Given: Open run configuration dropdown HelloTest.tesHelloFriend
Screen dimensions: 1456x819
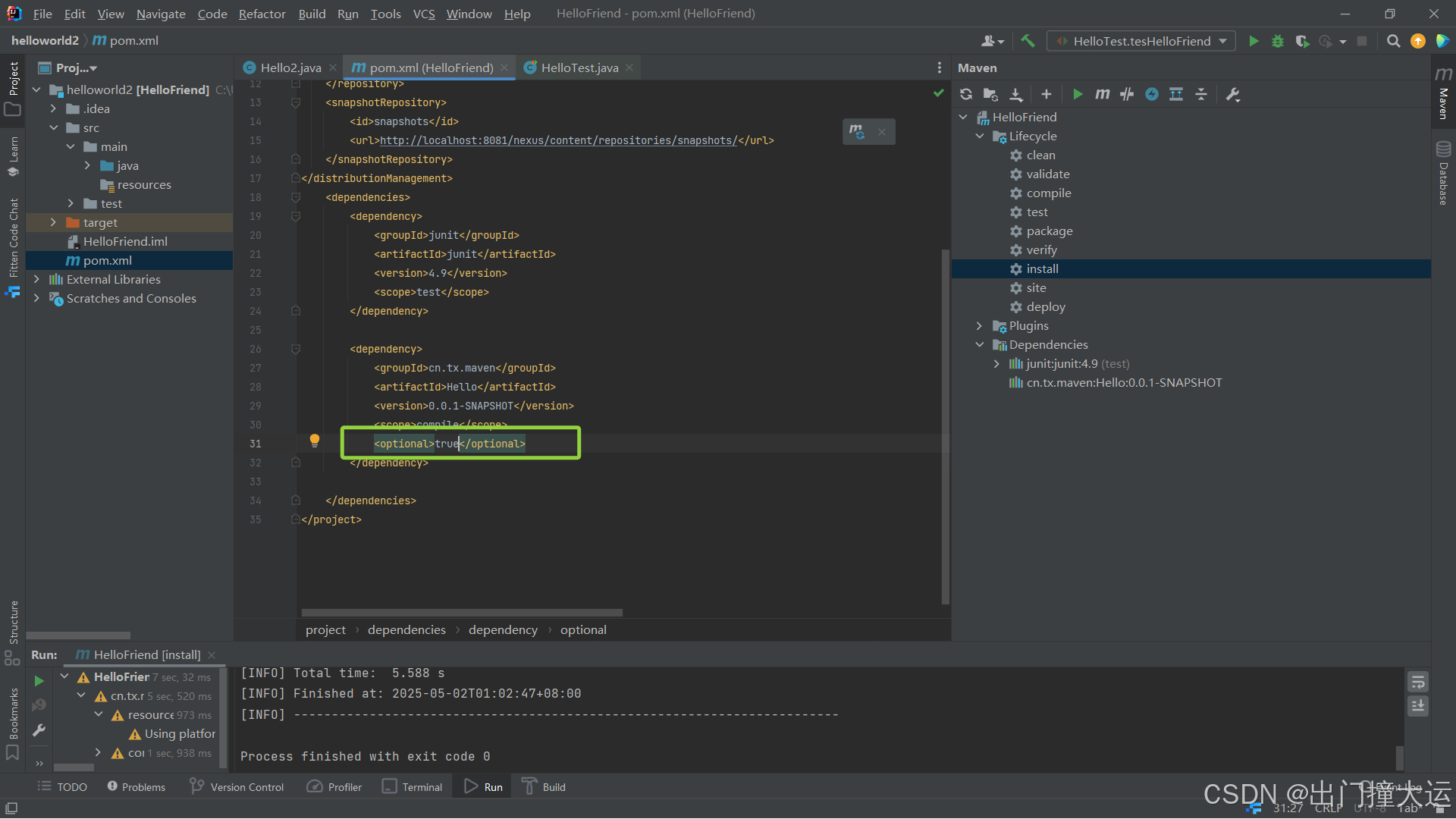Looking at the screenshot, I should coord(1141,41).
